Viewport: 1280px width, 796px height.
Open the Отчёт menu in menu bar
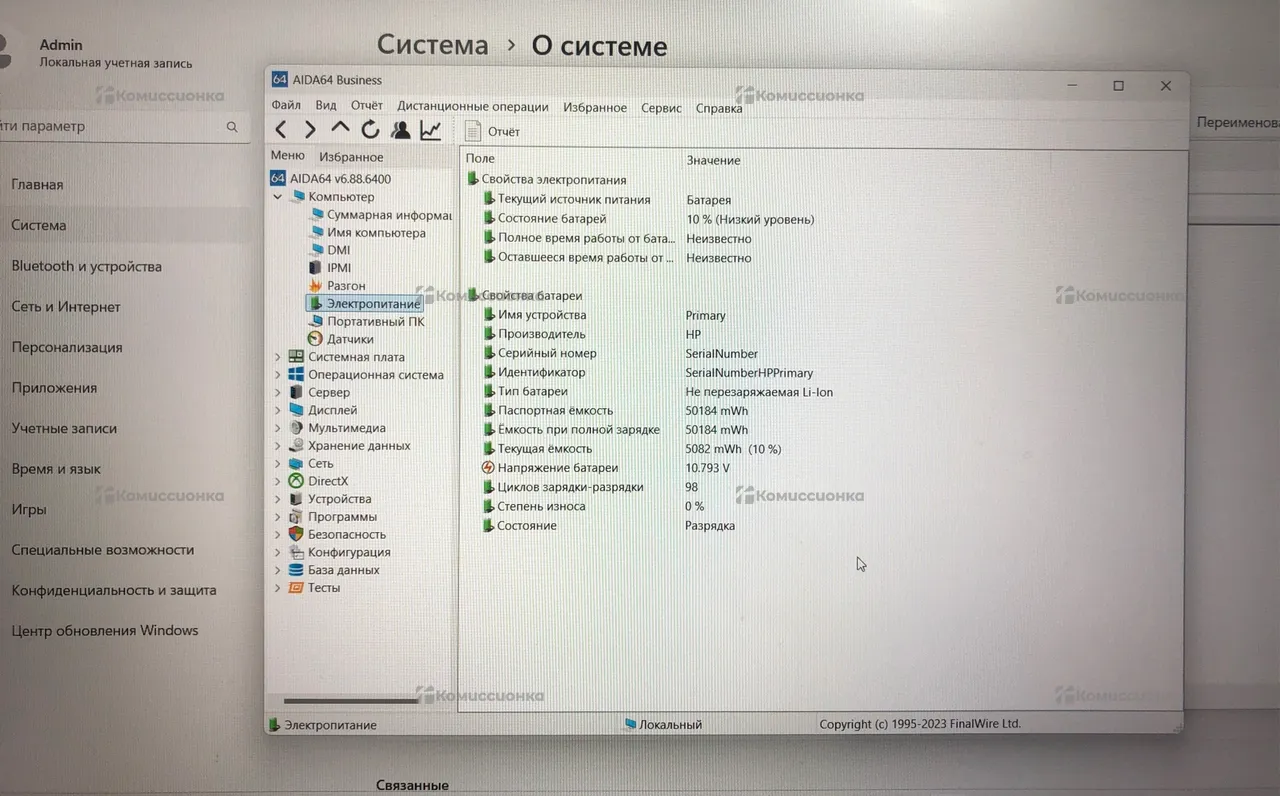point(367,106)
